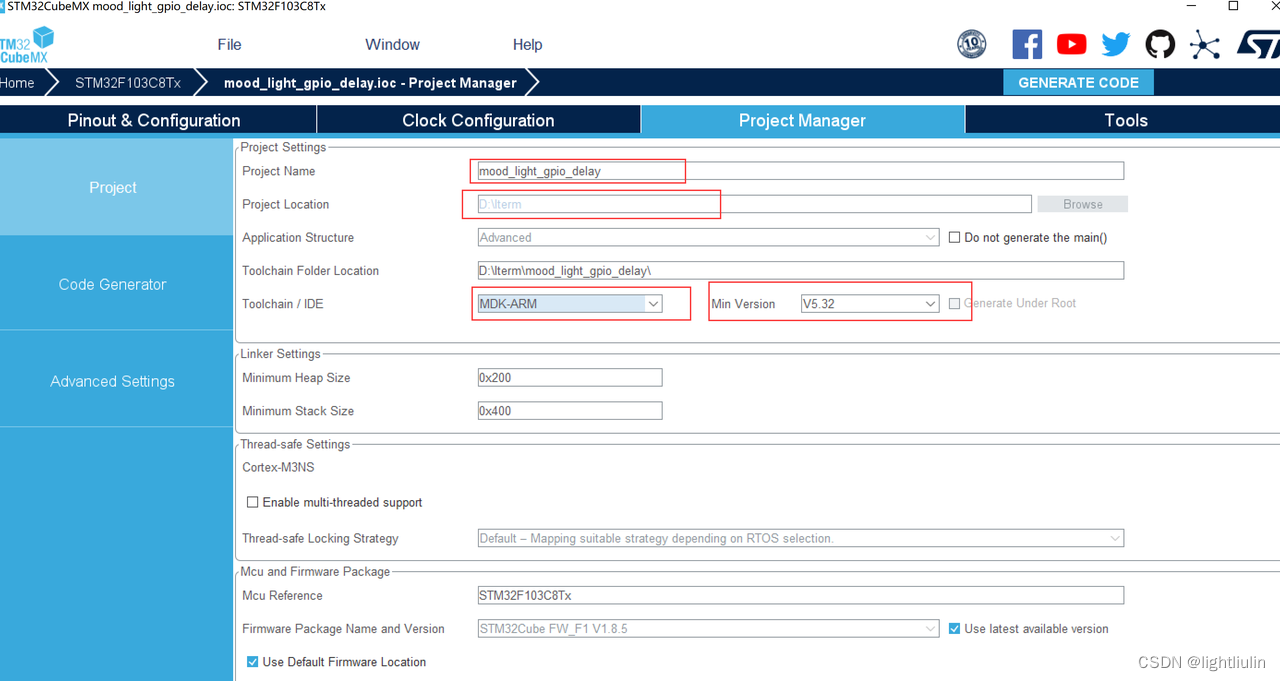Click the Project Name input field
The image size is (1280, 681).
pos(801,171)
